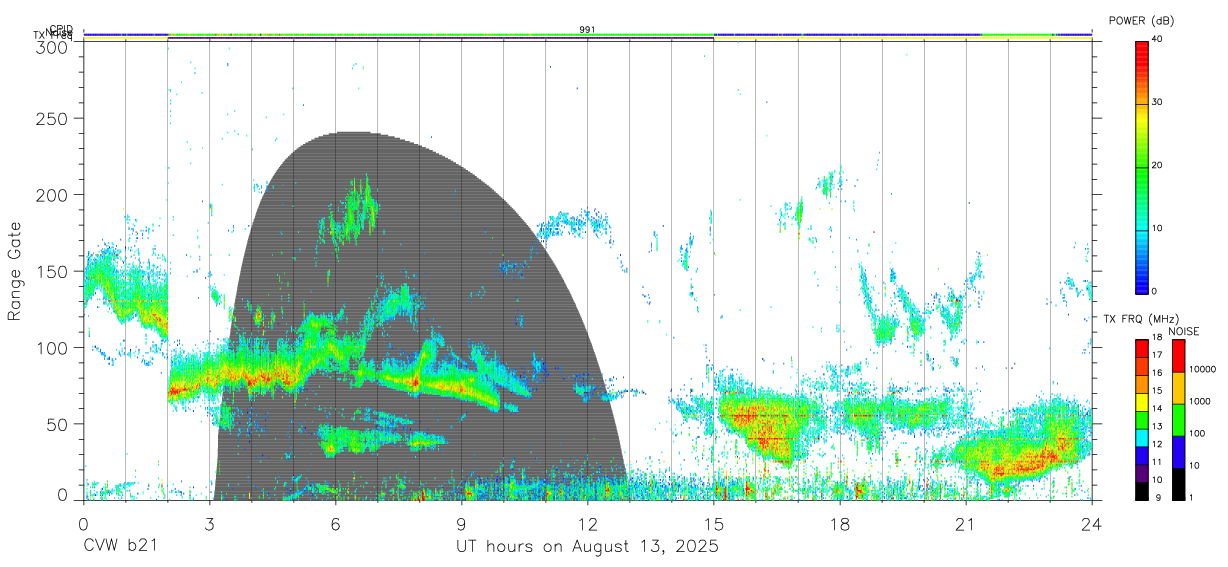Click the 'TX FRQ (MHz)' legend title

click(1140, 319)
